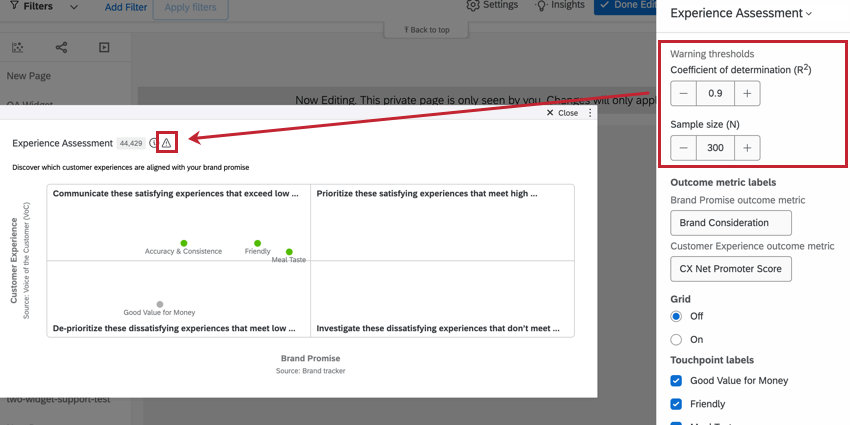Uncheck the Friendly touchpoint label
This screenshot has height=425, width=850.
[x=677, y=404]
